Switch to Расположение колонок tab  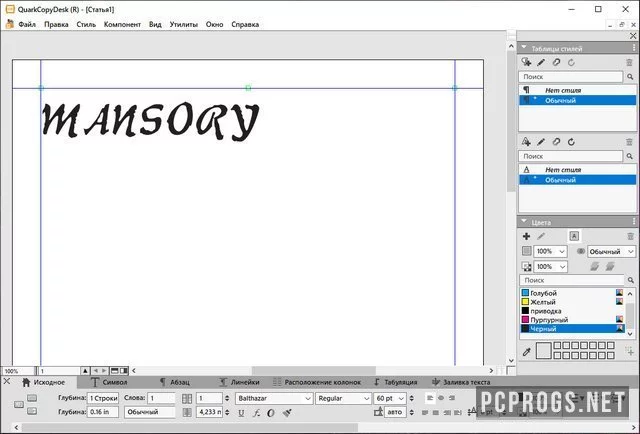pos(317,382)
